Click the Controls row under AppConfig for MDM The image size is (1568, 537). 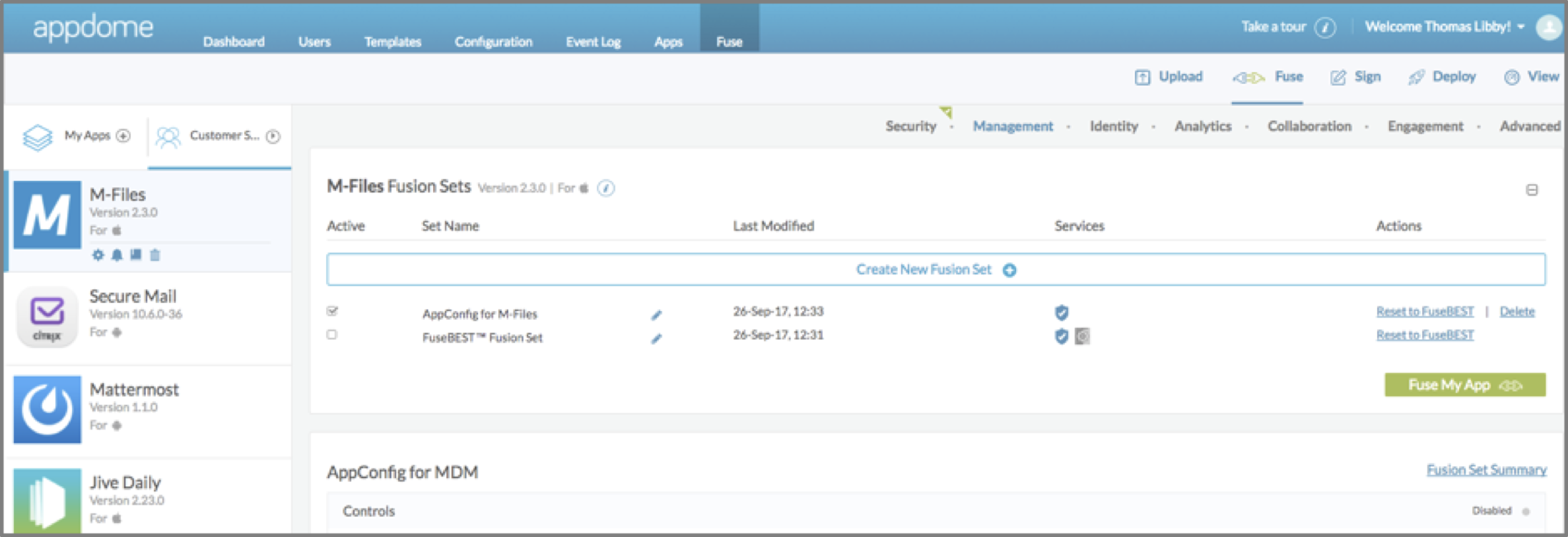click(x=936, y=512)
